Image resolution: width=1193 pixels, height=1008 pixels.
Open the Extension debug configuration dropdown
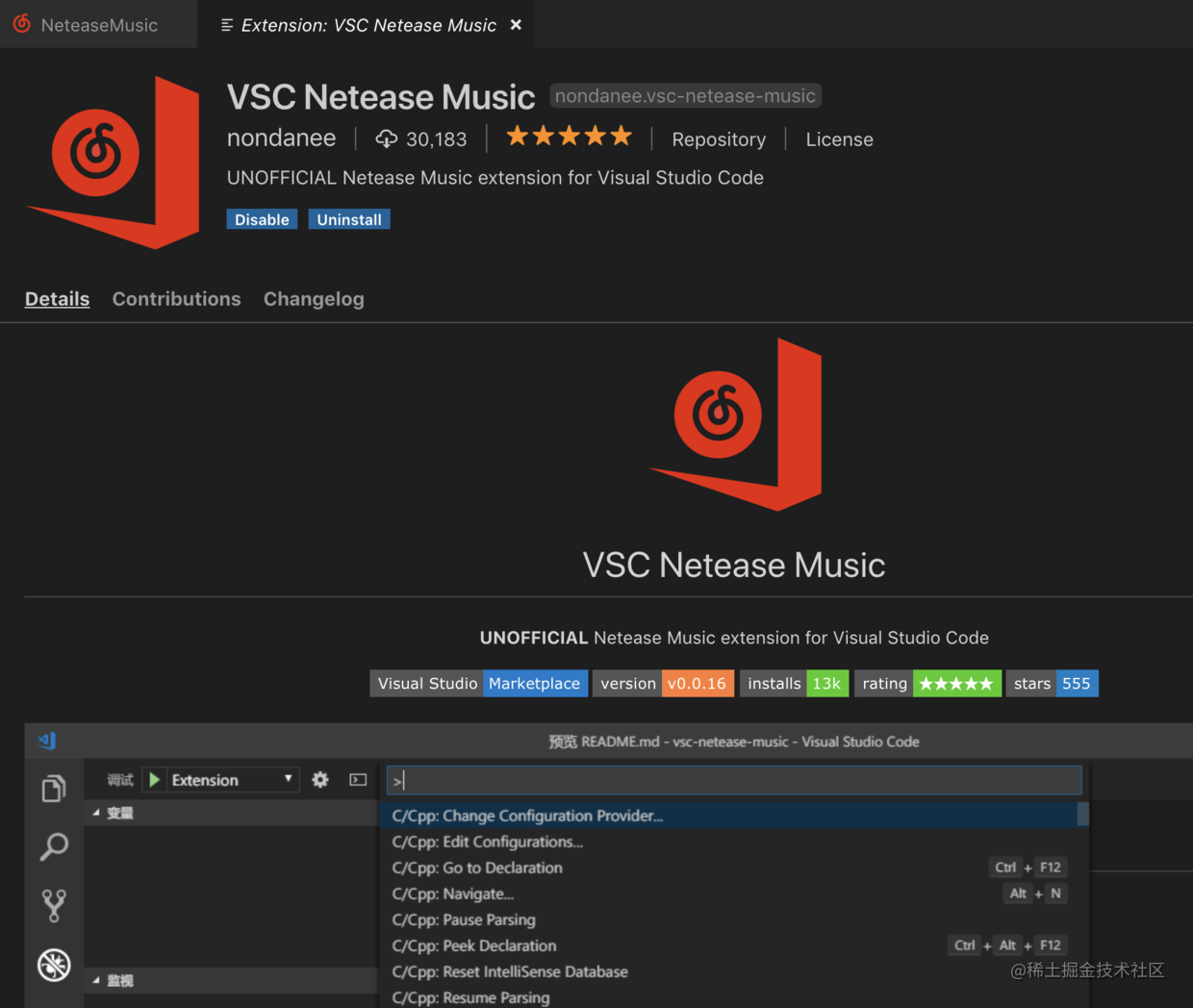click(232, 780)
